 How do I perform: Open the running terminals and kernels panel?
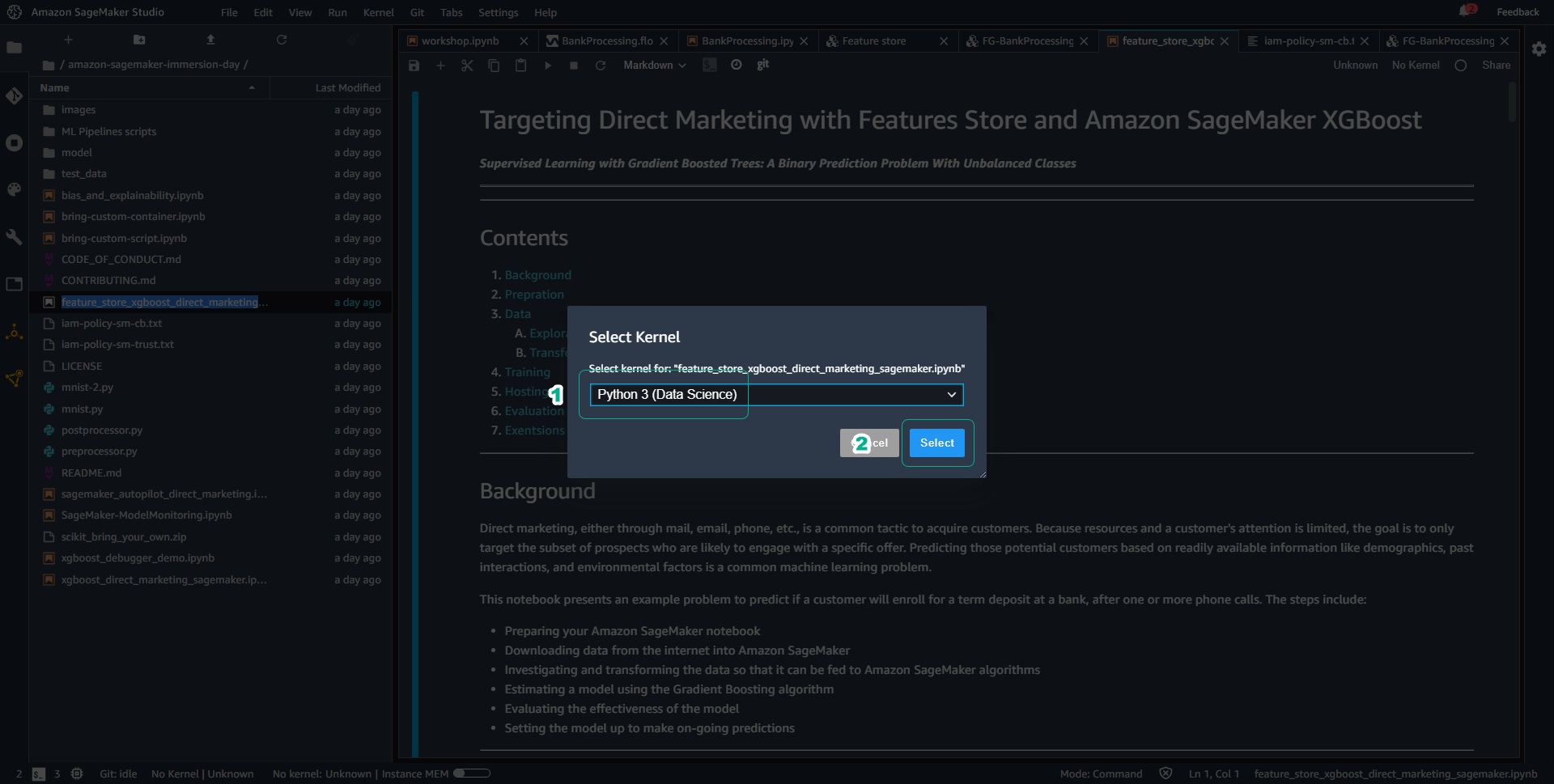(x=14, y=143)
